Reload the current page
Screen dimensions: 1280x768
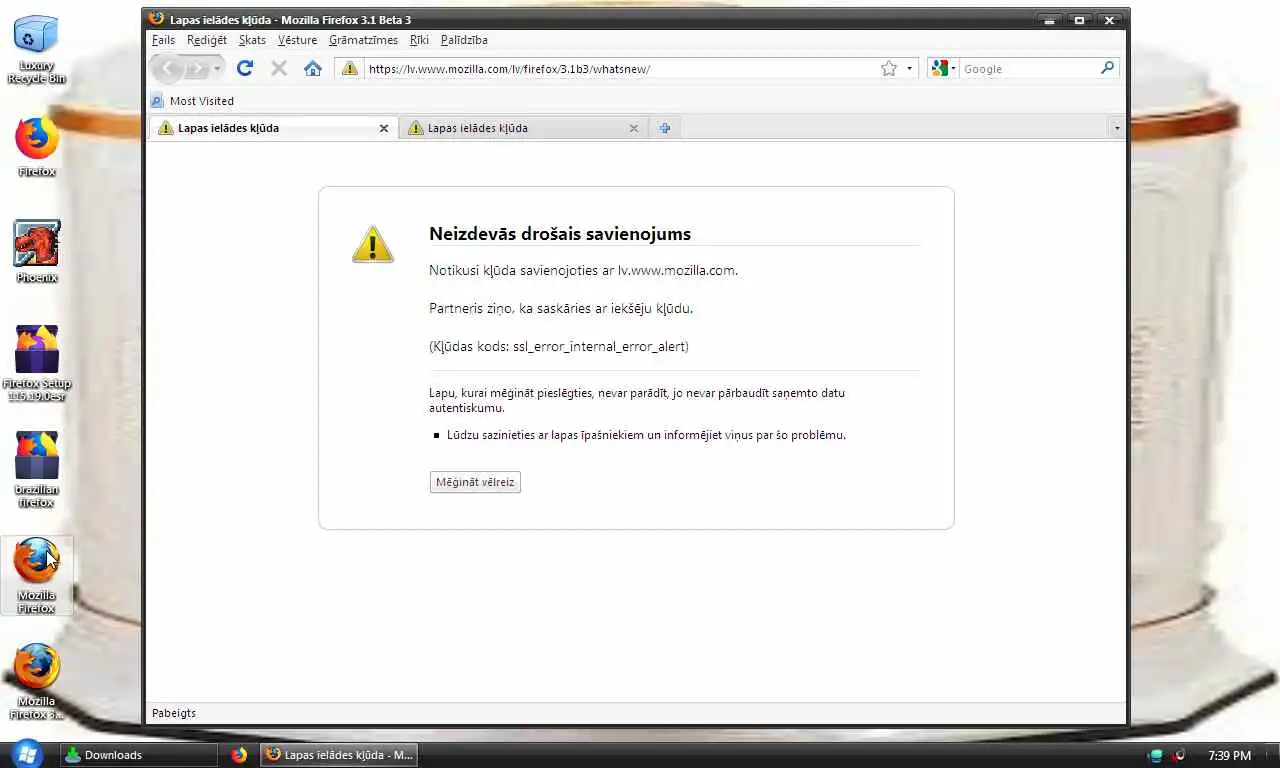pyautogui.click(x=245, y=68)
